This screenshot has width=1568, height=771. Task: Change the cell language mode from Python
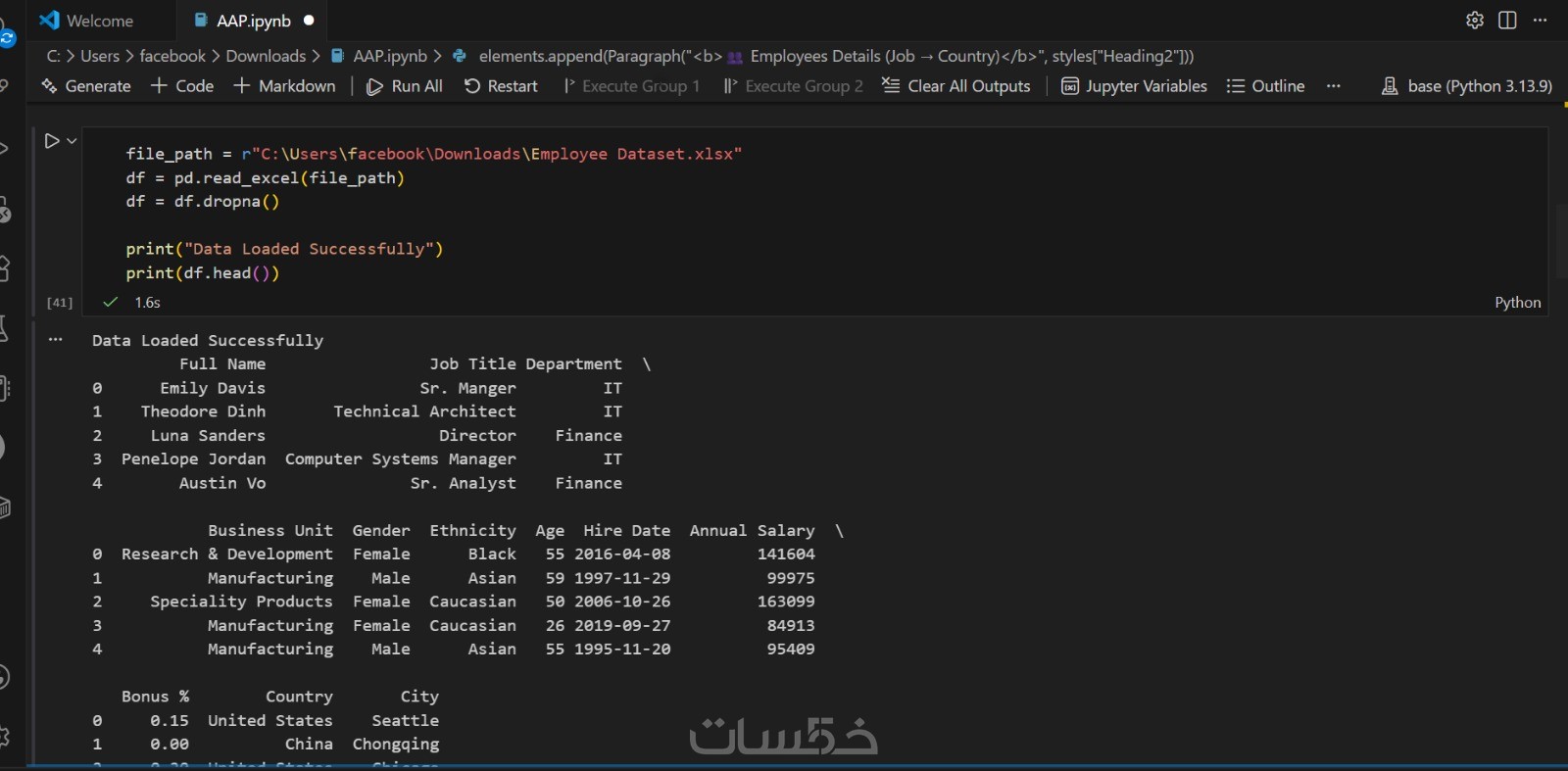pos(1517,303)
